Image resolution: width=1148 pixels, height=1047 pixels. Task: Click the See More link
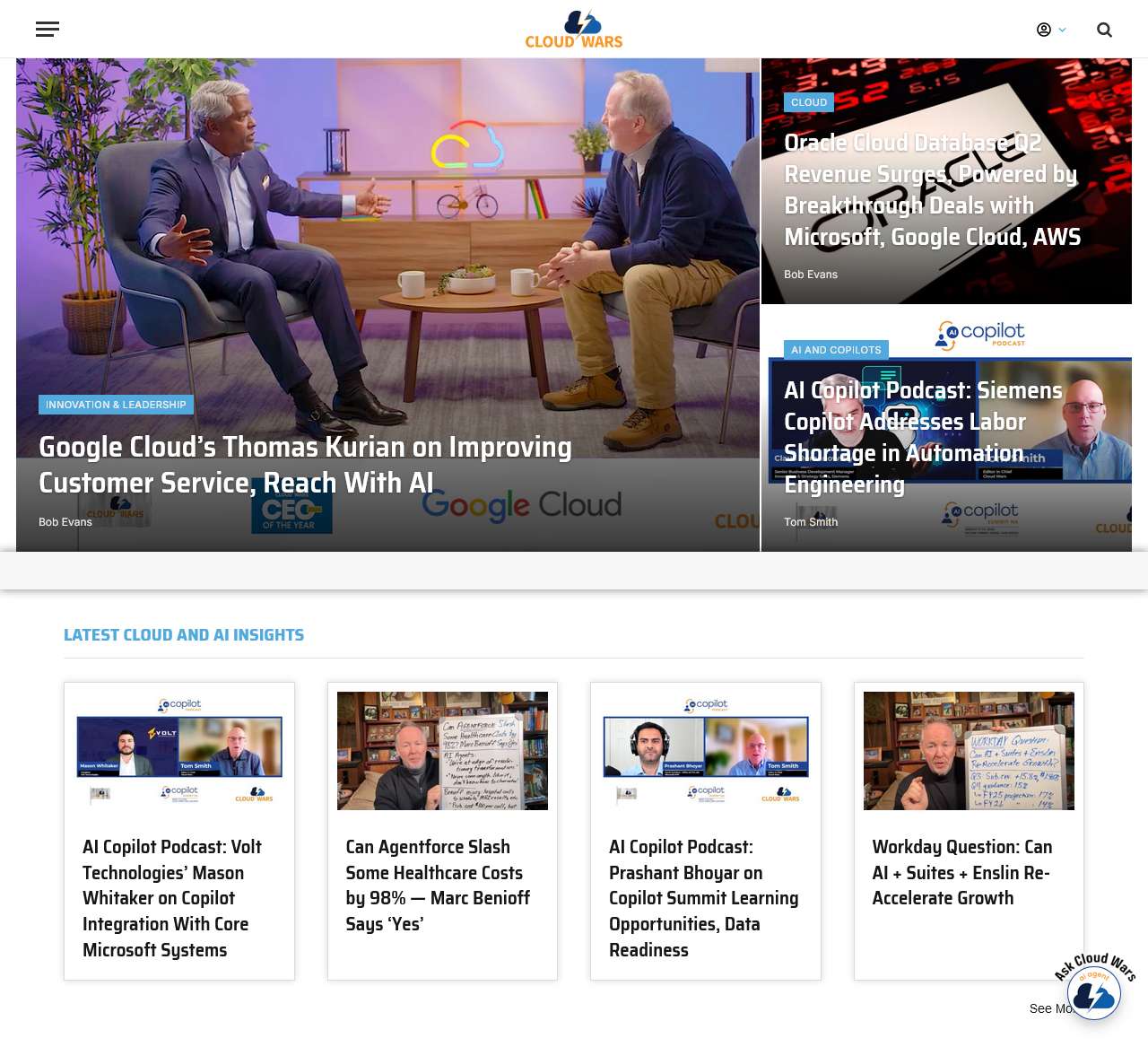click(x=1052, y=1008)
